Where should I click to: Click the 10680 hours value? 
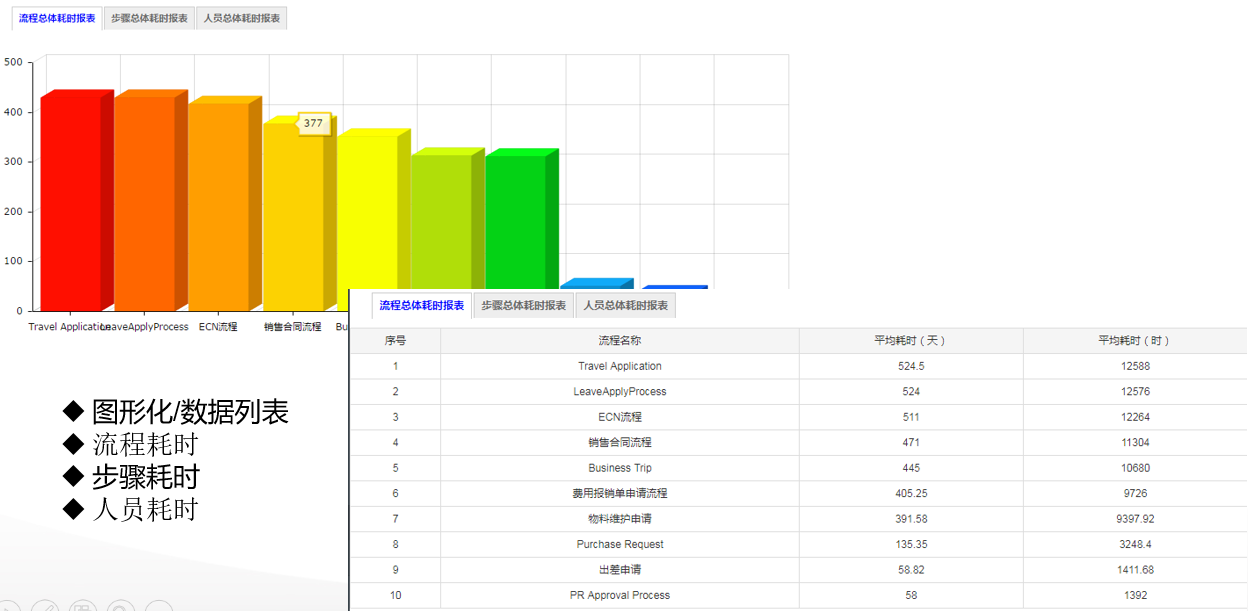(x=1135, y=468)
